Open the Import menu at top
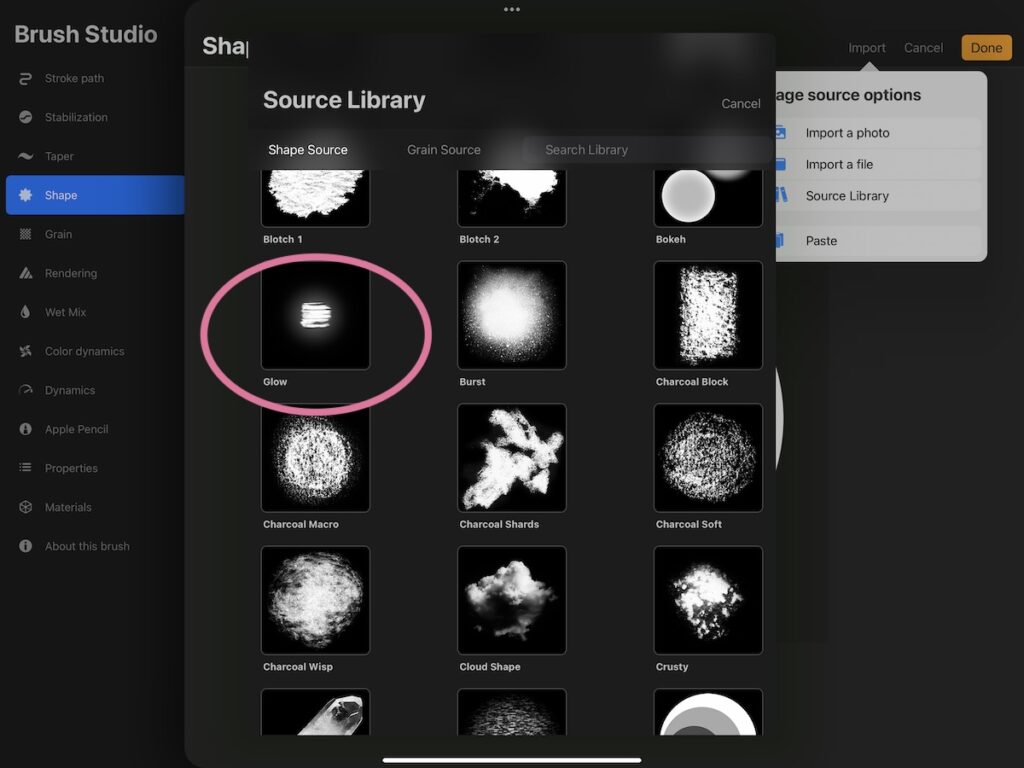 (867, 48)
